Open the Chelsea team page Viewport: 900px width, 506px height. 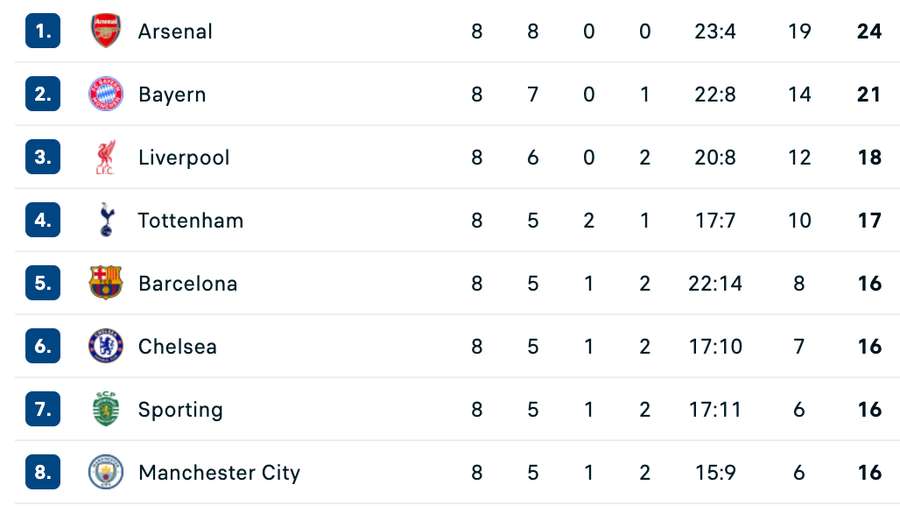point(177,346)
